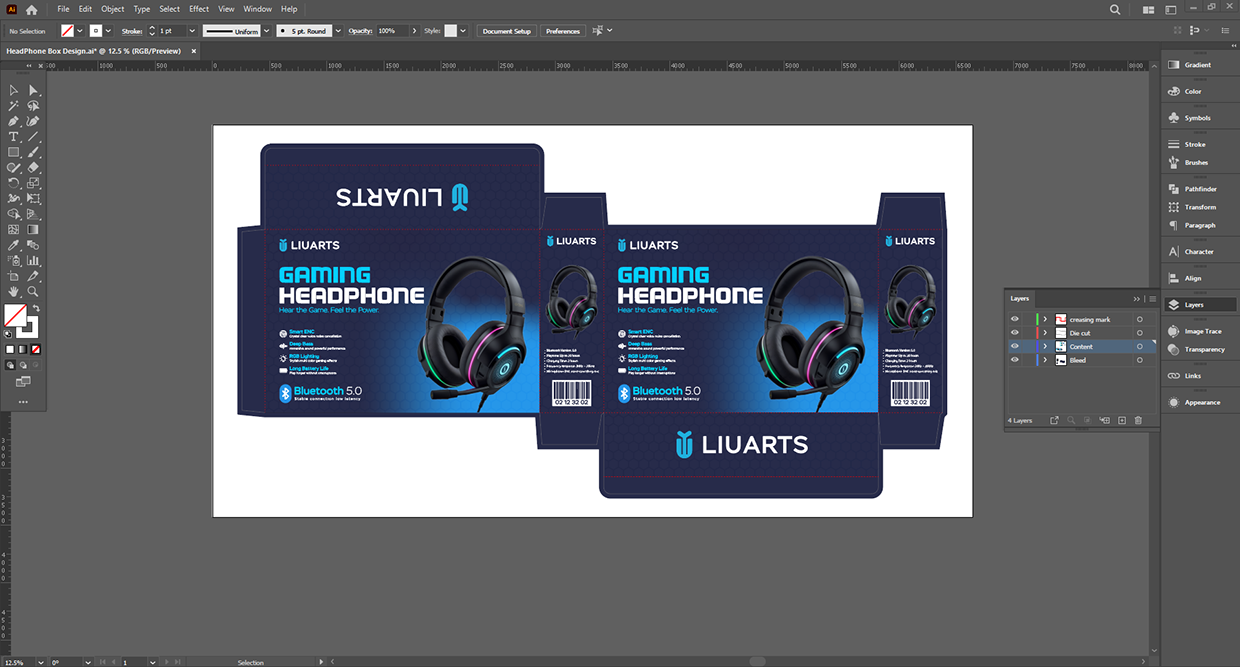Open the Transparency panel
This screenshot has height=667, width=1240.
coord(1198,349)
